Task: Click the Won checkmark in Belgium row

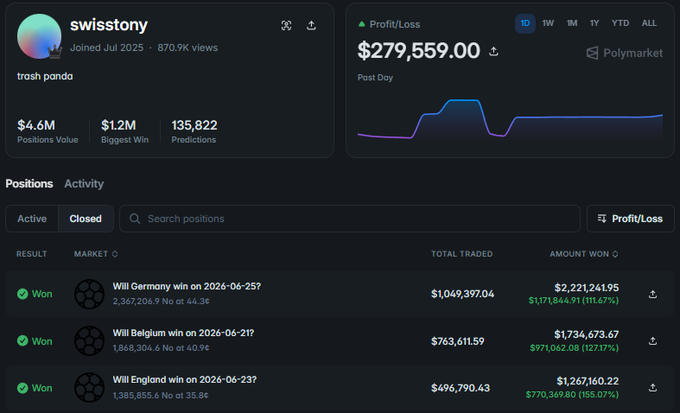Action: pos(23,341)
